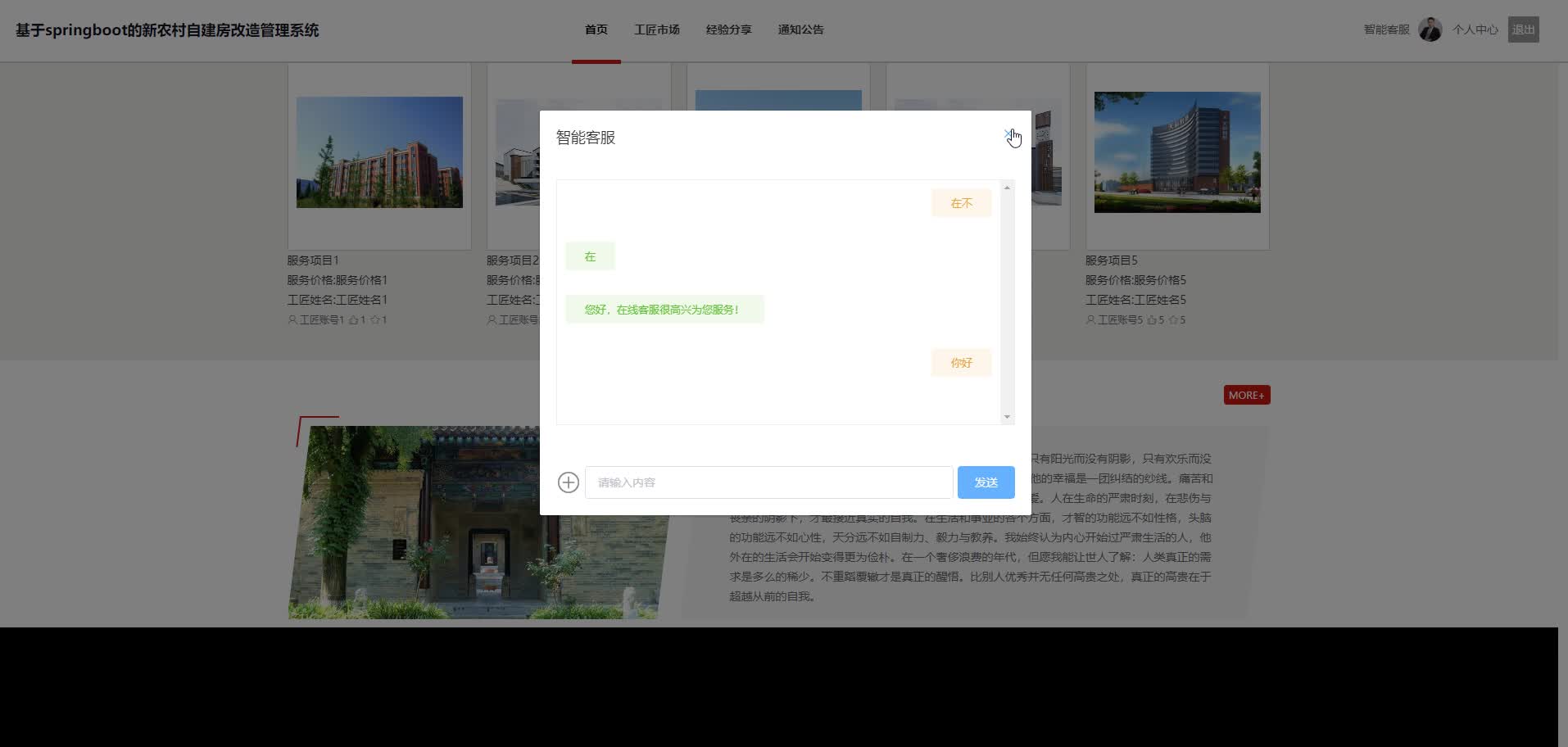Image resolution: width=1568 pixels, height=747 pixels.
Task: Switch to the 工匠市场 tab
Action: pyautogui.click(x=657, y=29)
